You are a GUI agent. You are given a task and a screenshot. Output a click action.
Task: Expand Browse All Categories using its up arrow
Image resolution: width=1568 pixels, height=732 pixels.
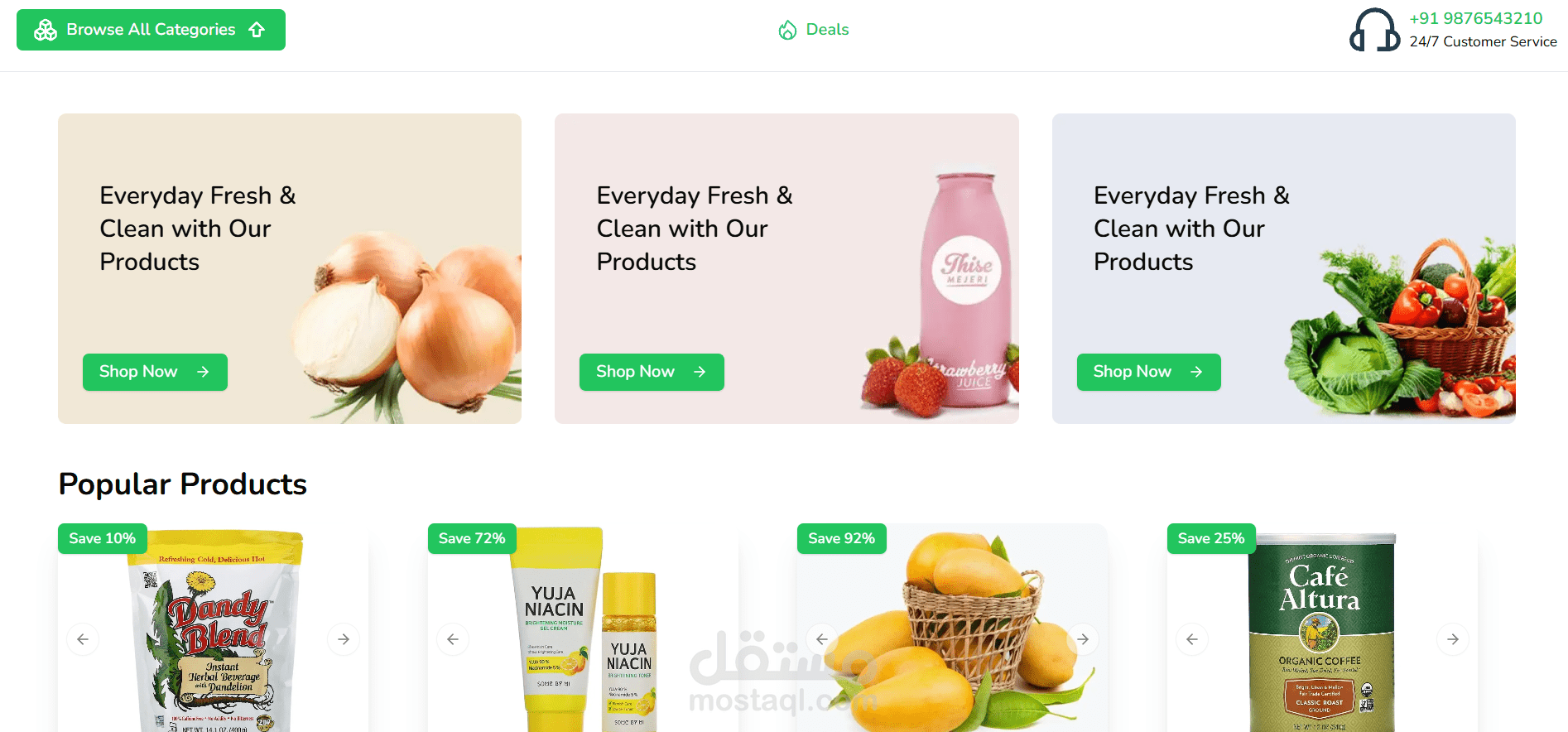[x=257, y=30]
